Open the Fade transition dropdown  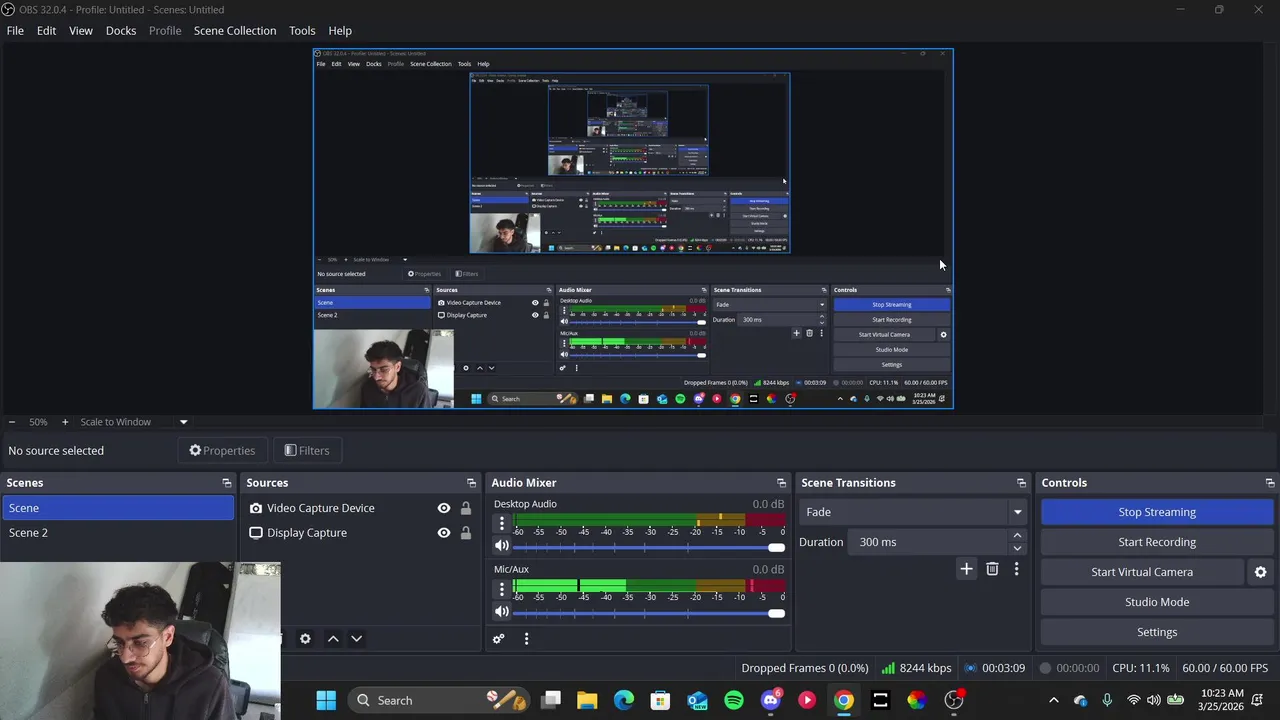[x=914, y=512]
